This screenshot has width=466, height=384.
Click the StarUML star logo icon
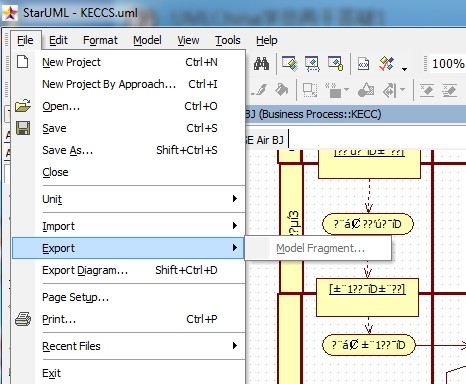coord(10,13)
